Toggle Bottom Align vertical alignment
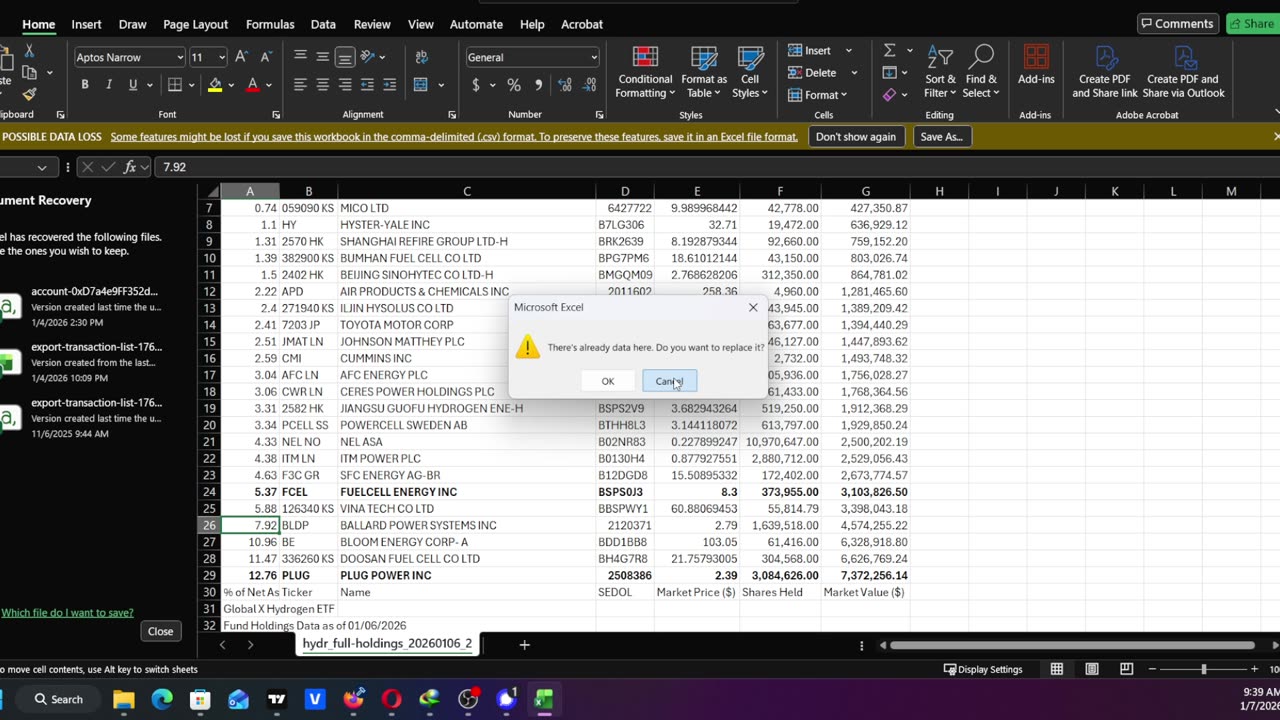Viewport: 1280px width, 720px height. pos(344,57)
